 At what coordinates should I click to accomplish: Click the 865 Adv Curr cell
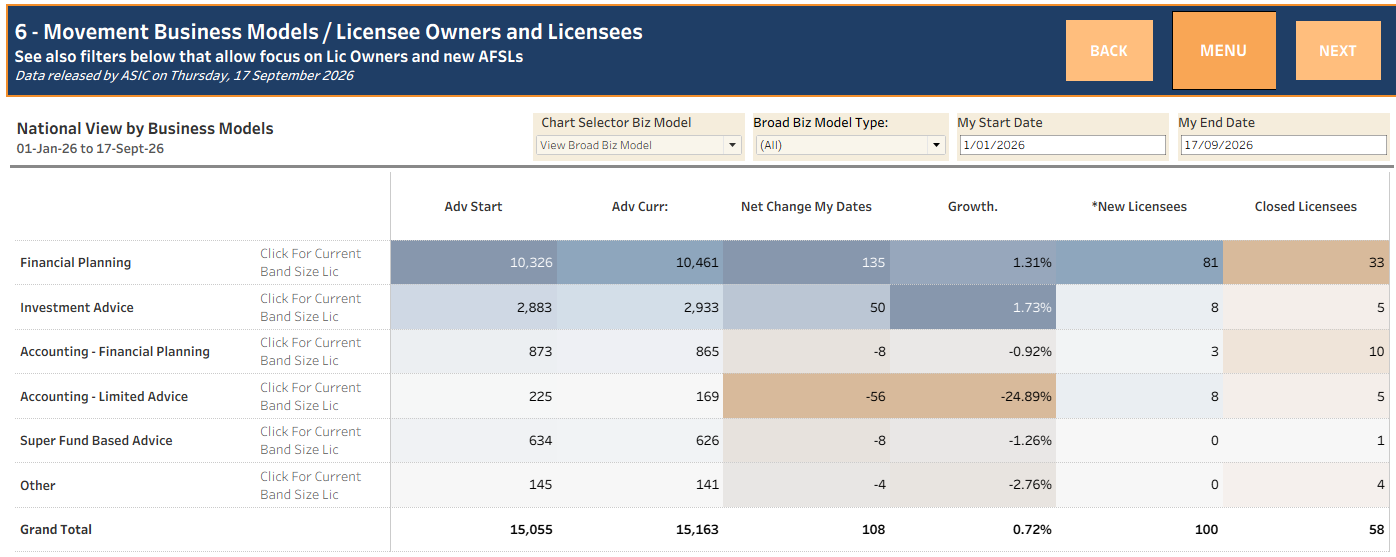[x=640, y=351]
